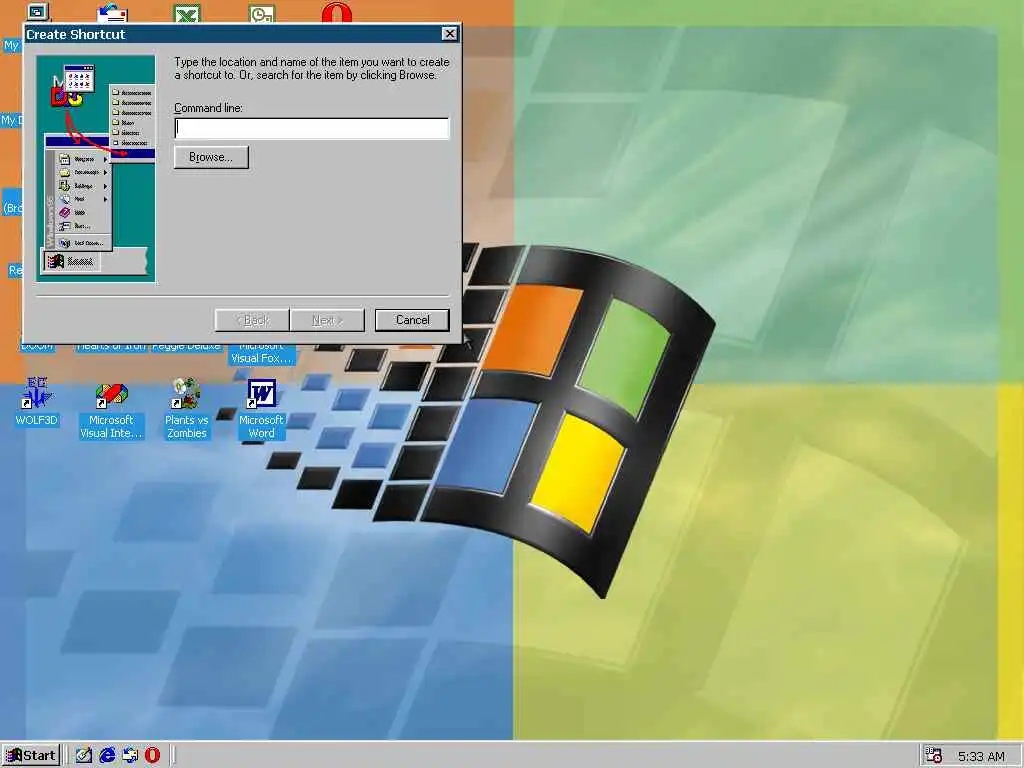The width and height of the screenshot is (1024, 768).
Task: Click the Plants vs Zombies label text
Action: point(186,426)
